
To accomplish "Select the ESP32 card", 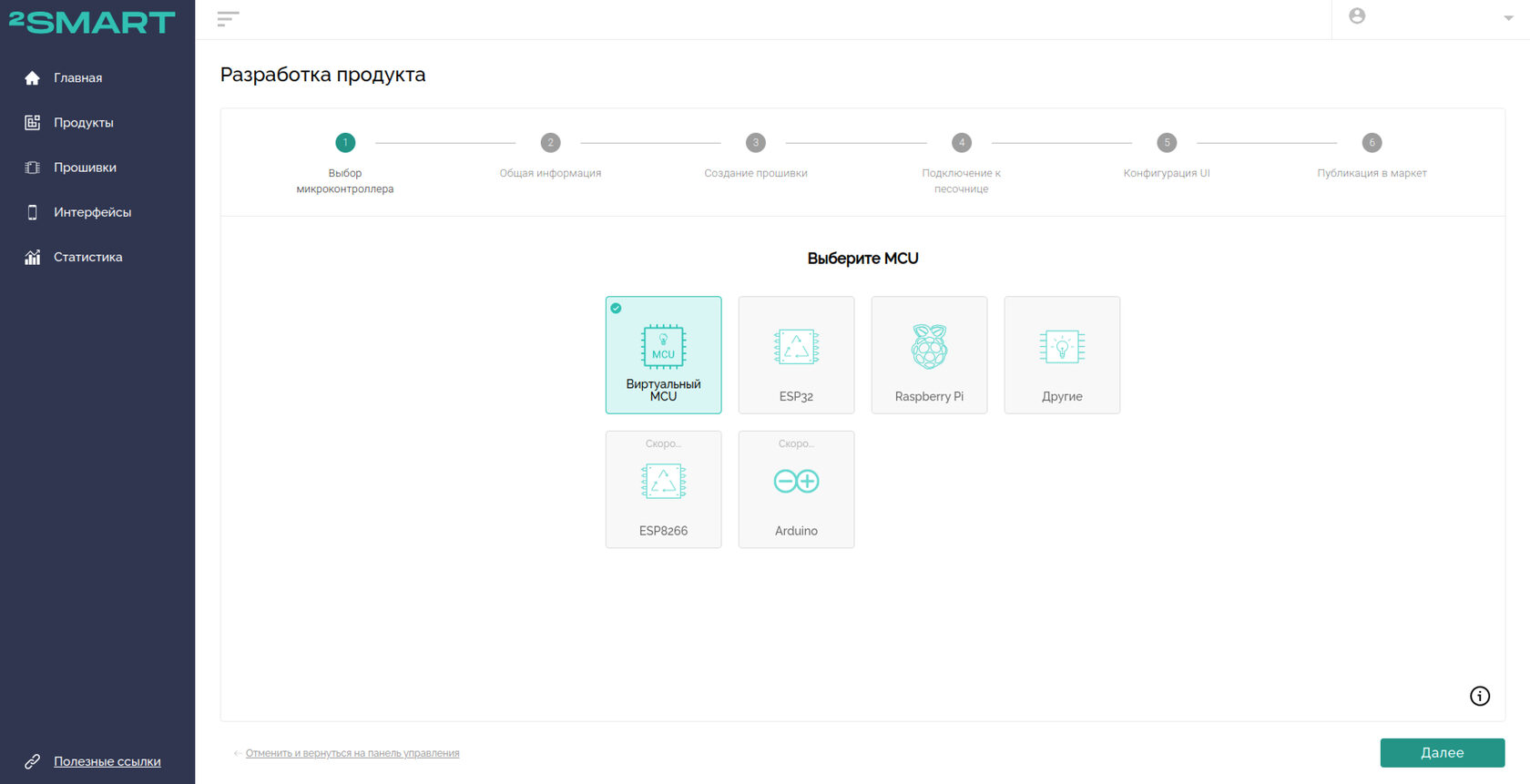I will pos(797,355).
